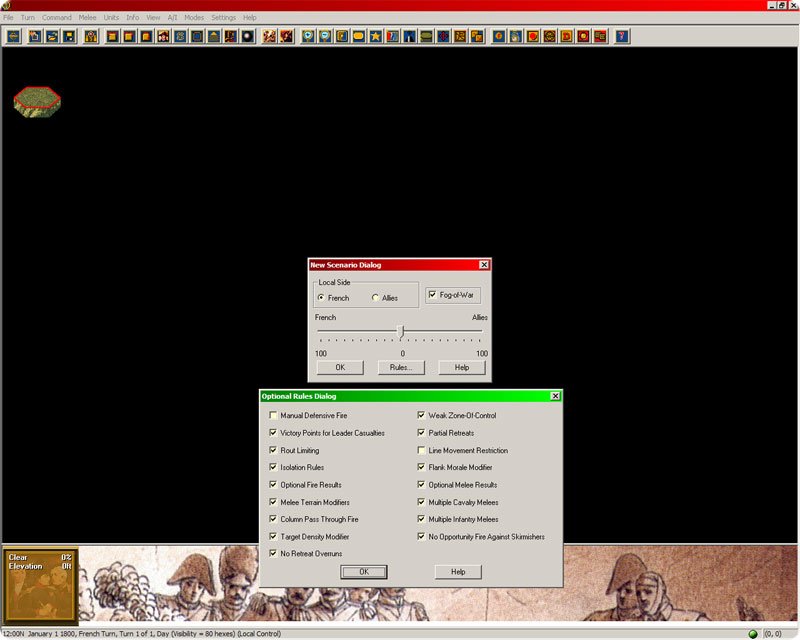
Task: Select Allies as the local side
Action: (x=376, y=298)
